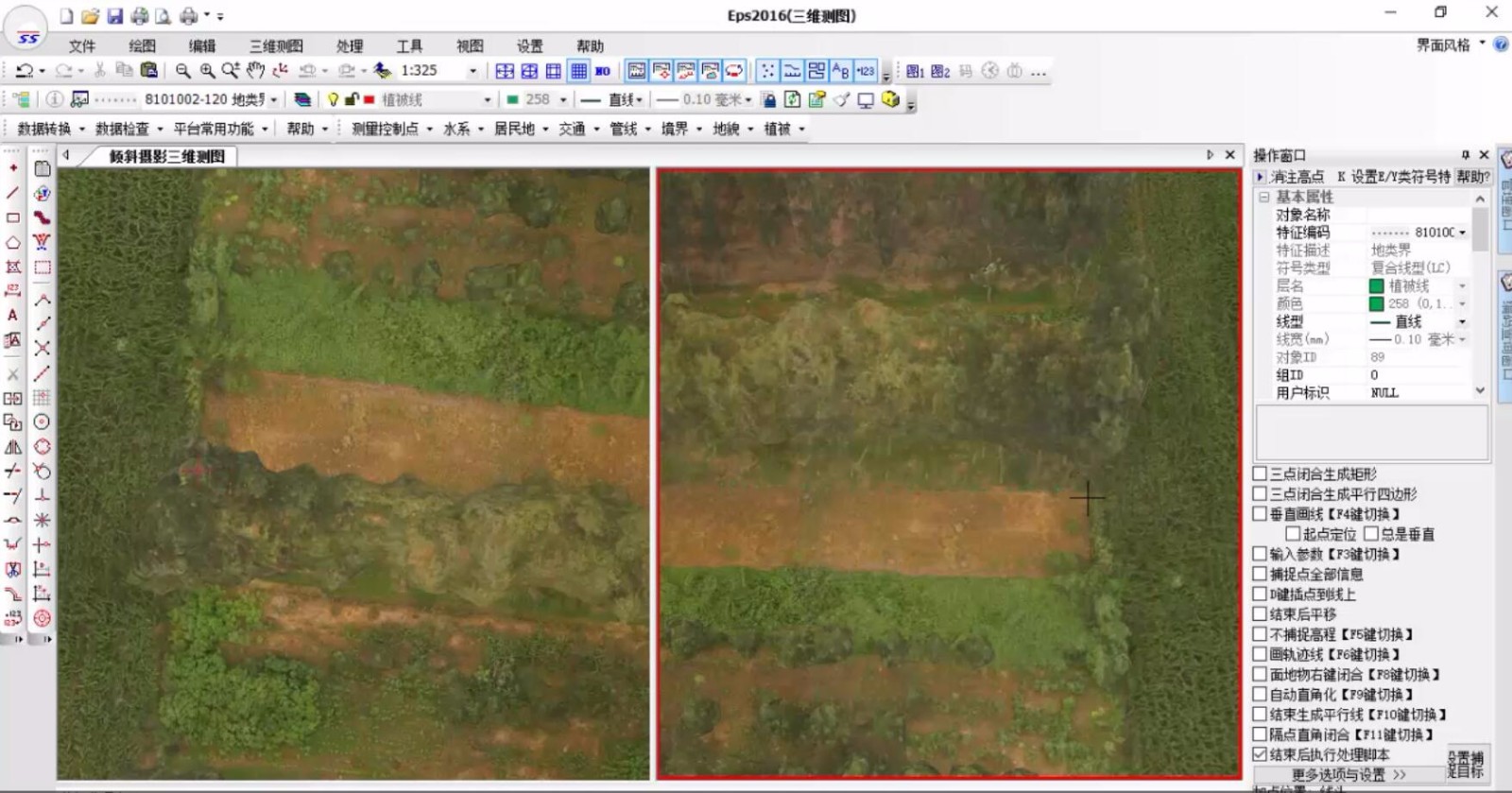Screen dimensions: 1512x793
Task: Uncheck 结束后执行处理脚本 checkbox
Action: pyautogui.click(x=1260, y=754)
